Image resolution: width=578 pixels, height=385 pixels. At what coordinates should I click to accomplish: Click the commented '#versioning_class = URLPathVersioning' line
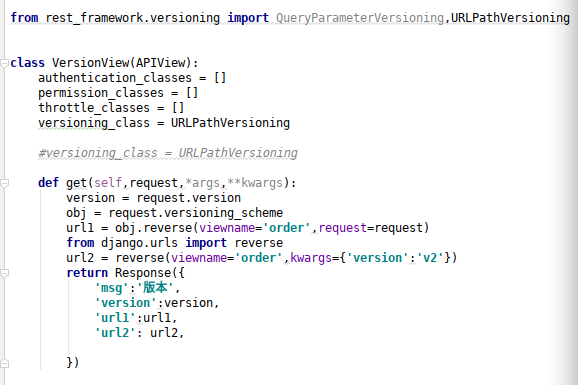pos(168,153)
